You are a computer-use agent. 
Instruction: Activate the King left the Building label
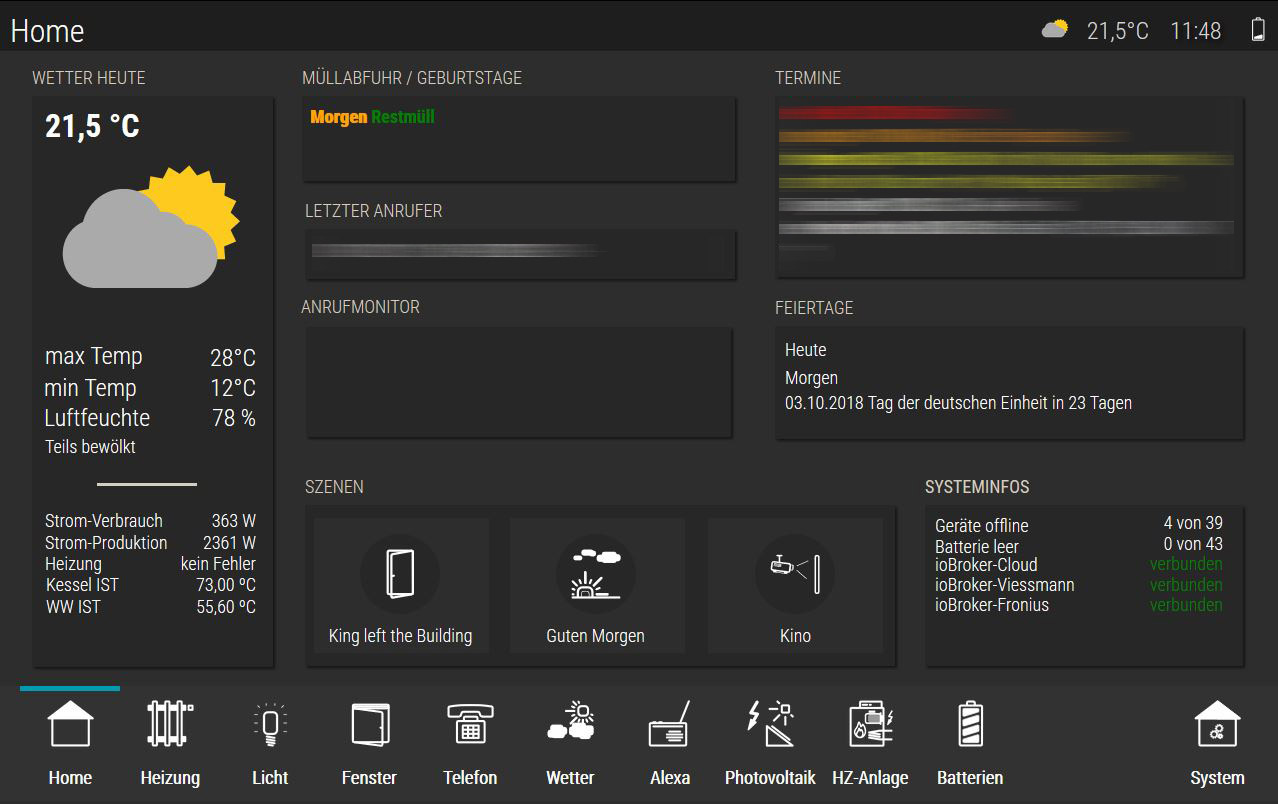click(400, 636)
